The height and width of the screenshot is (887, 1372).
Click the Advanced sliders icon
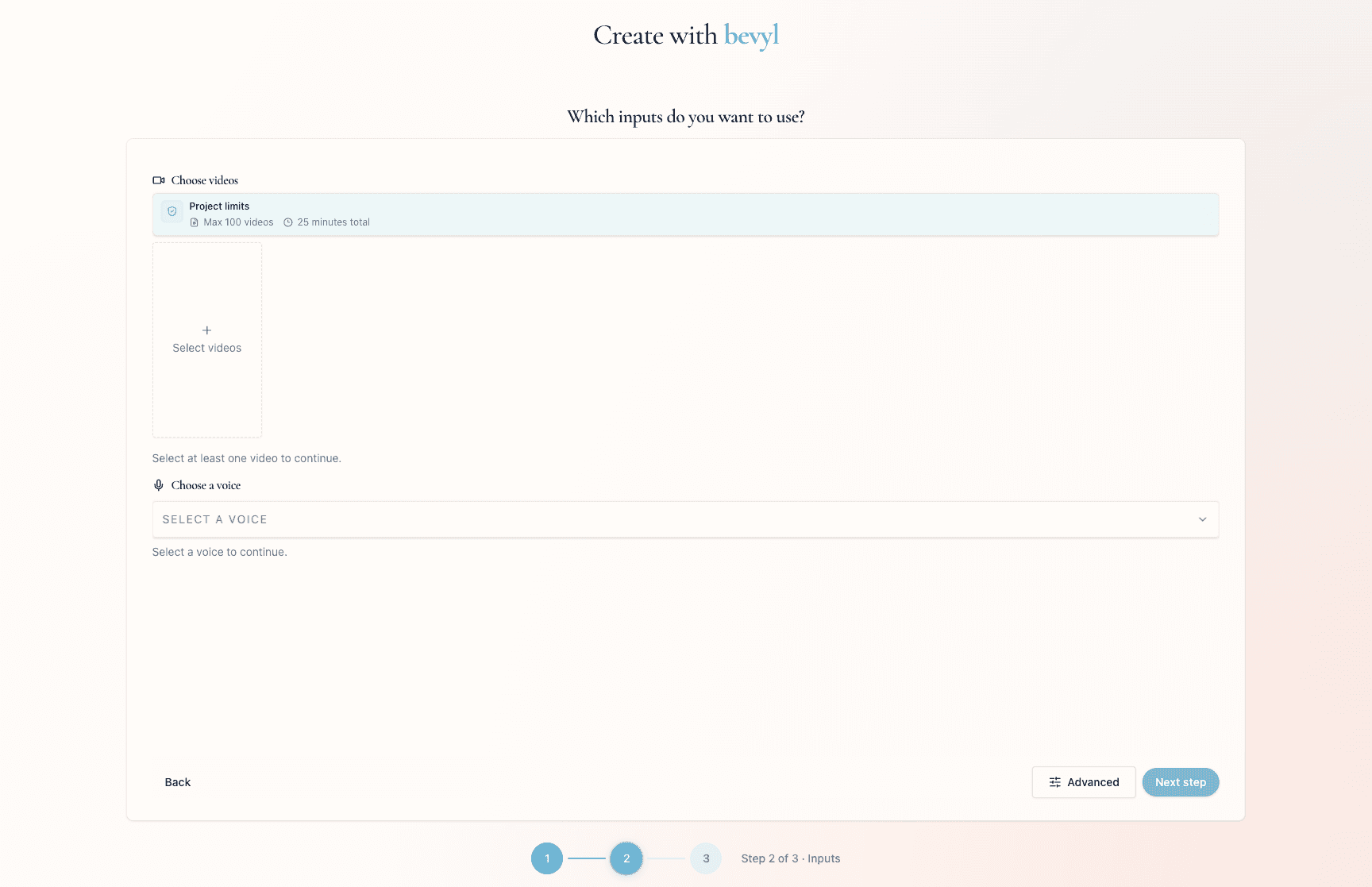(1055, 782)
